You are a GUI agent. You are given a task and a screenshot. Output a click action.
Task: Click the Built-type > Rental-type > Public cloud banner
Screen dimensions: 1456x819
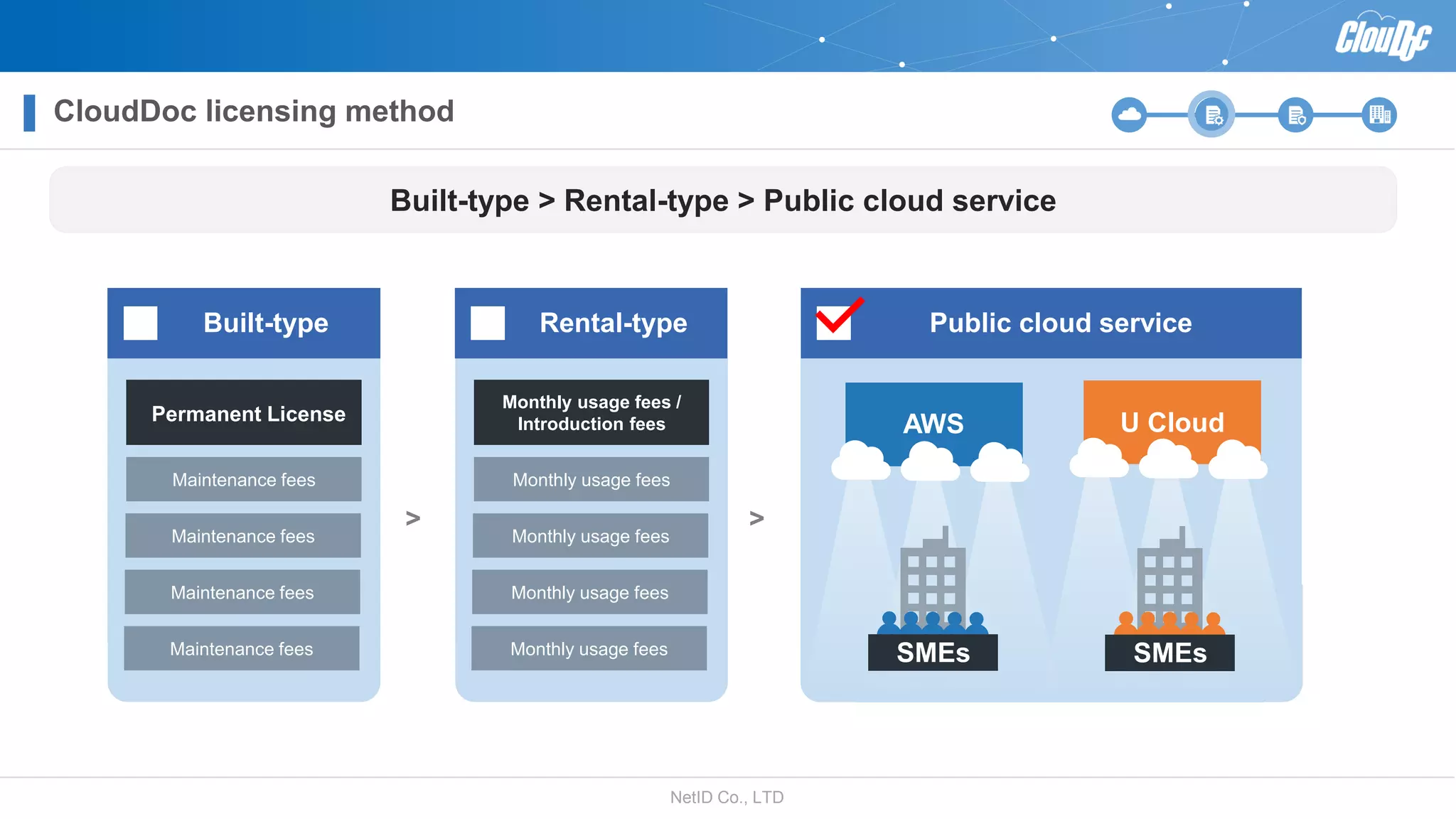[x=723, y=200]
